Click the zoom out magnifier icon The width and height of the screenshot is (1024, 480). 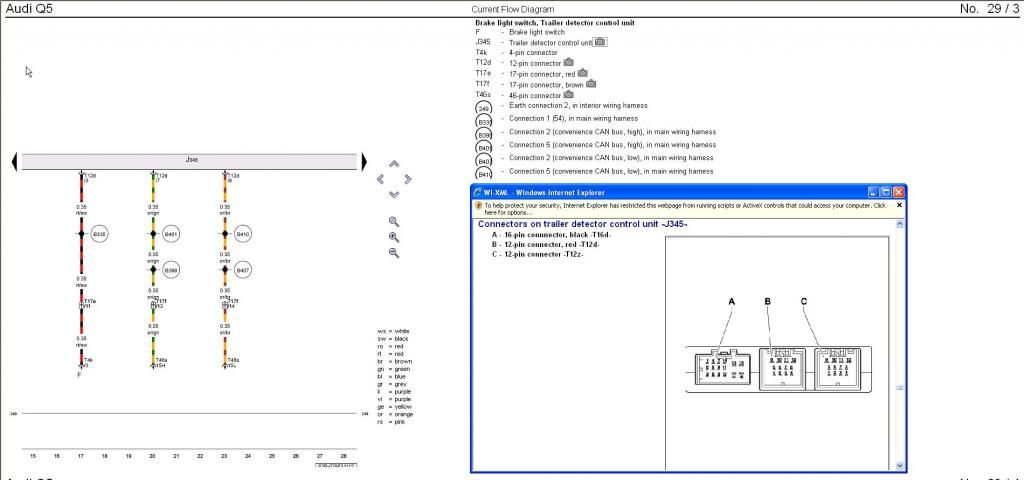point(394,253)
